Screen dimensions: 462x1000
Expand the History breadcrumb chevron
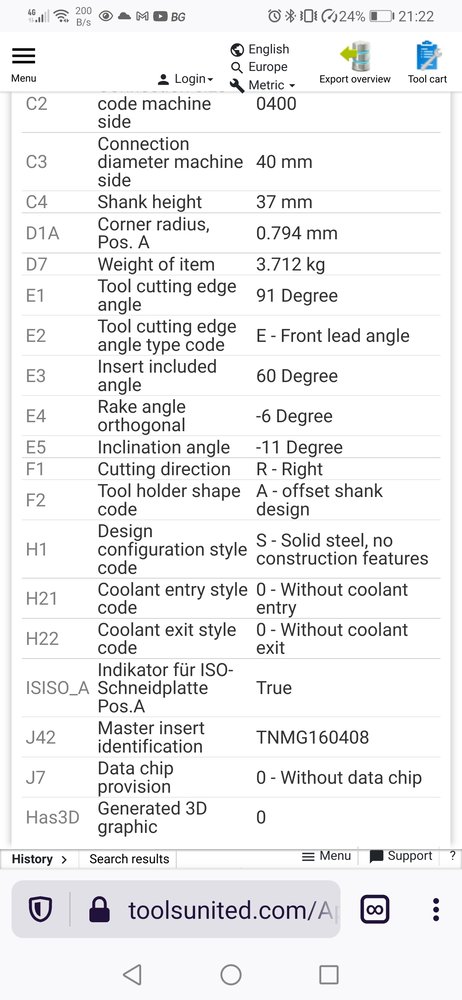[64, 859]
